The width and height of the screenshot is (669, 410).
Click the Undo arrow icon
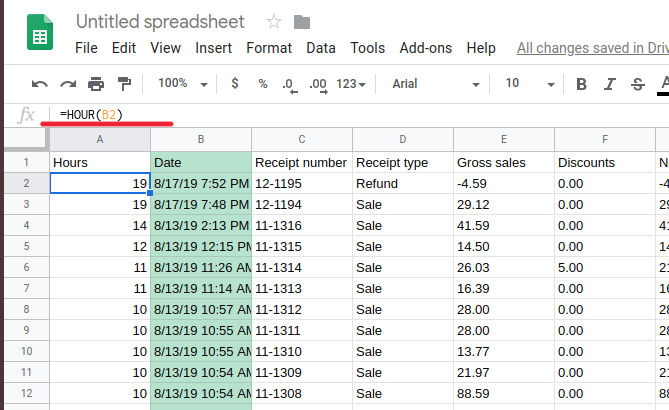point(40,84)
